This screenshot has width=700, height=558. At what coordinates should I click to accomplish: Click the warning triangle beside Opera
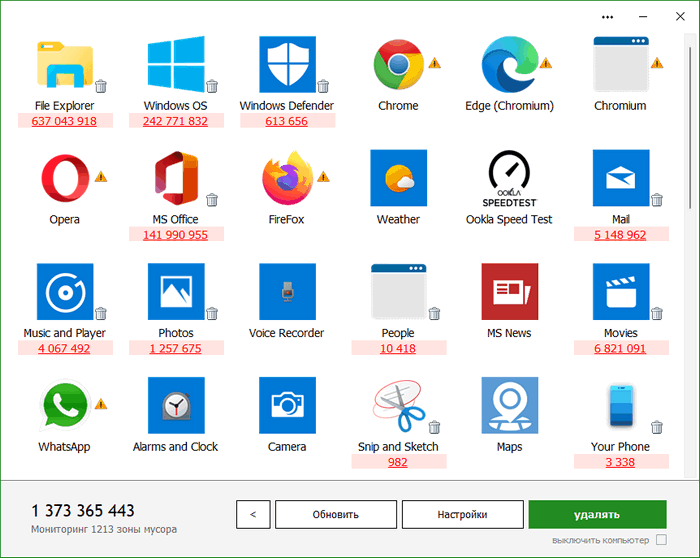(x=101, y=177)
